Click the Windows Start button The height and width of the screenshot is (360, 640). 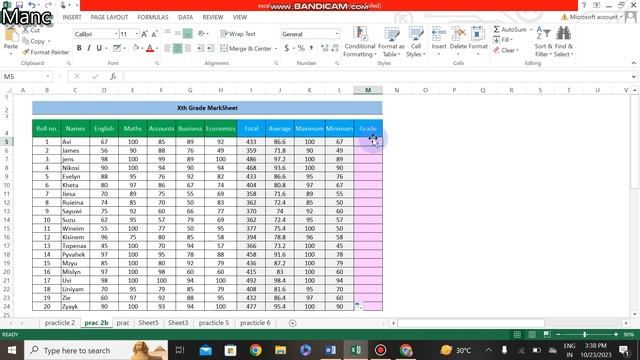11,350
